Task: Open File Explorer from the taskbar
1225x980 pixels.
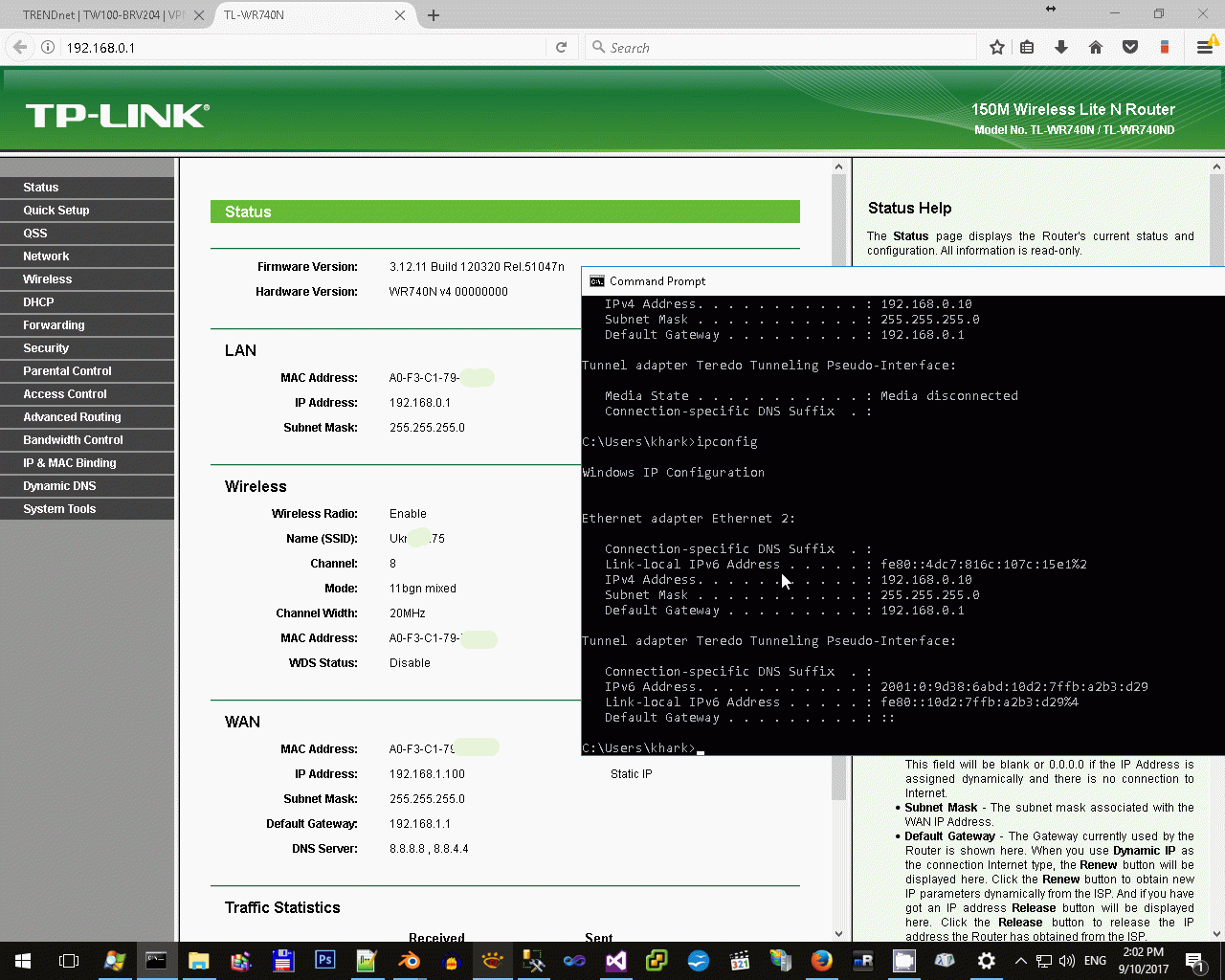Action: [x=198, y=961]
